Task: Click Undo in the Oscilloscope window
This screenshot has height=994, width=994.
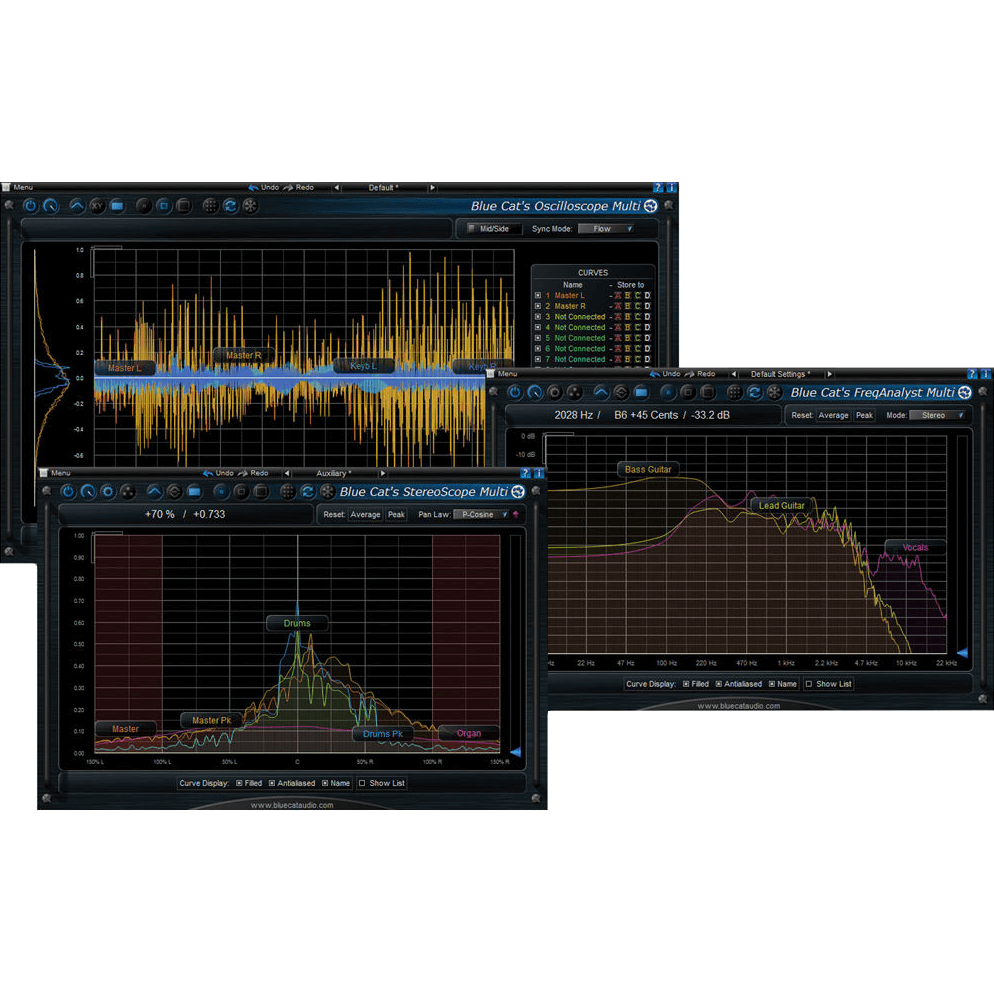Action: (264, 188)
